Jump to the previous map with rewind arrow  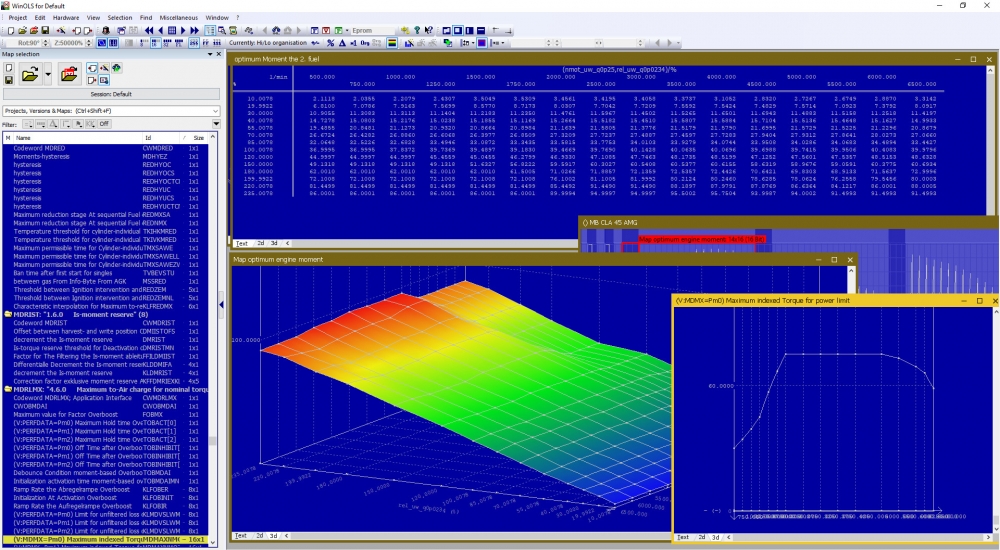pos(150,31)
